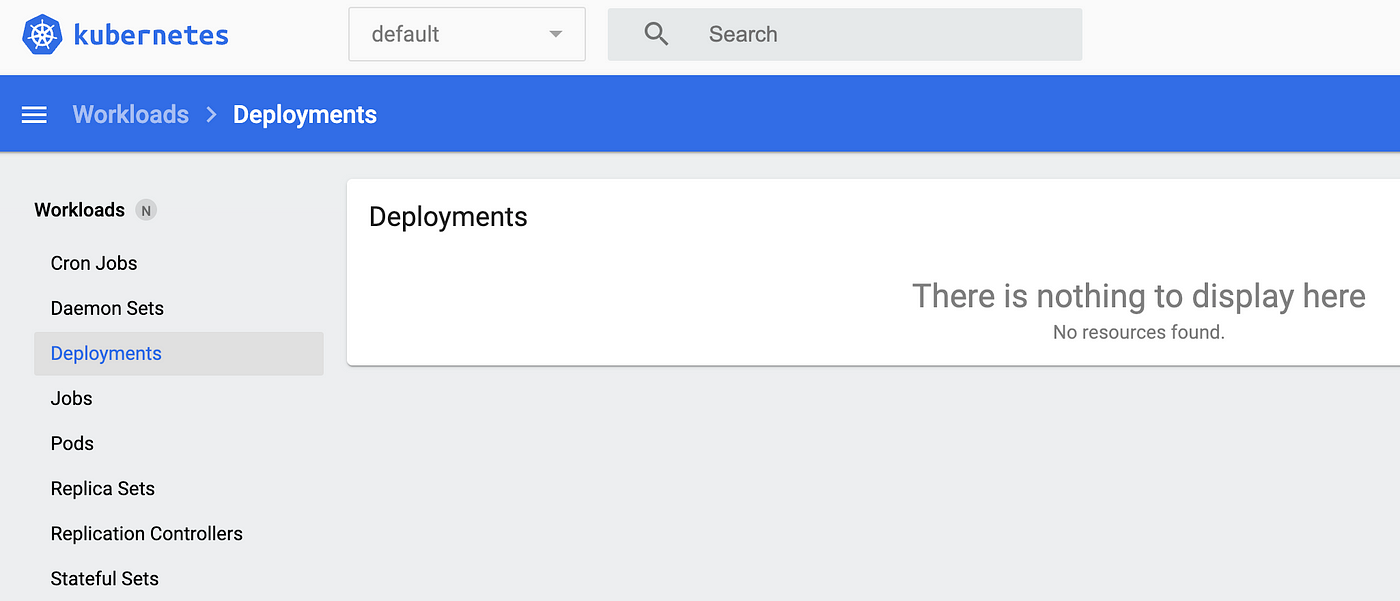Screen dimensions: 1400x601
Task: Open the hamburger navigation menu
Action: click(x=34, y=115)
